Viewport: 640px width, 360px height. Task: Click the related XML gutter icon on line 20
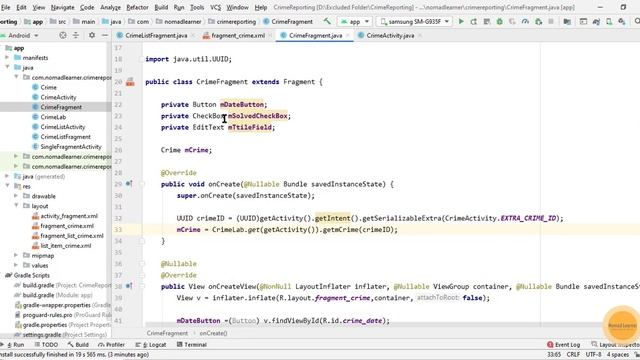(x=130, y=82)
